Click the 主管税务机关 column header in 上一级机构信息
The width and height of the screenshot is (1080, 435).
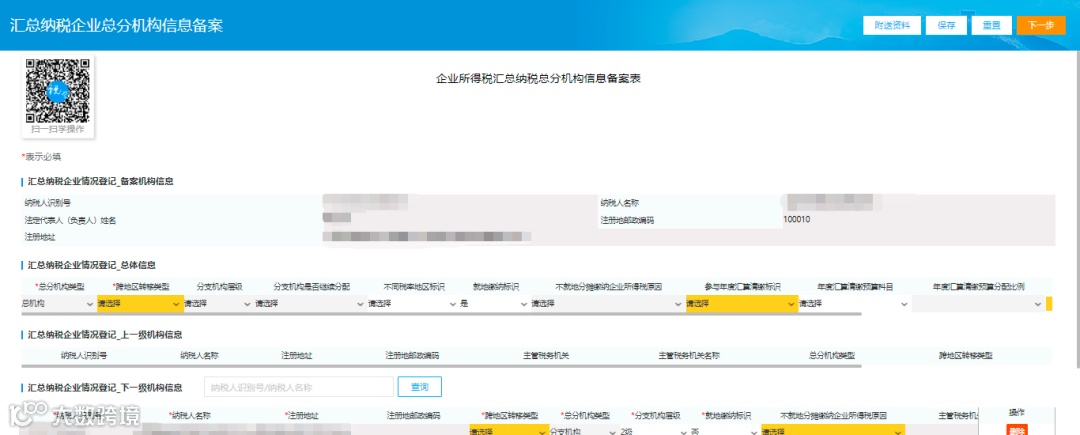pyautogui.click(x=546, y=356)
